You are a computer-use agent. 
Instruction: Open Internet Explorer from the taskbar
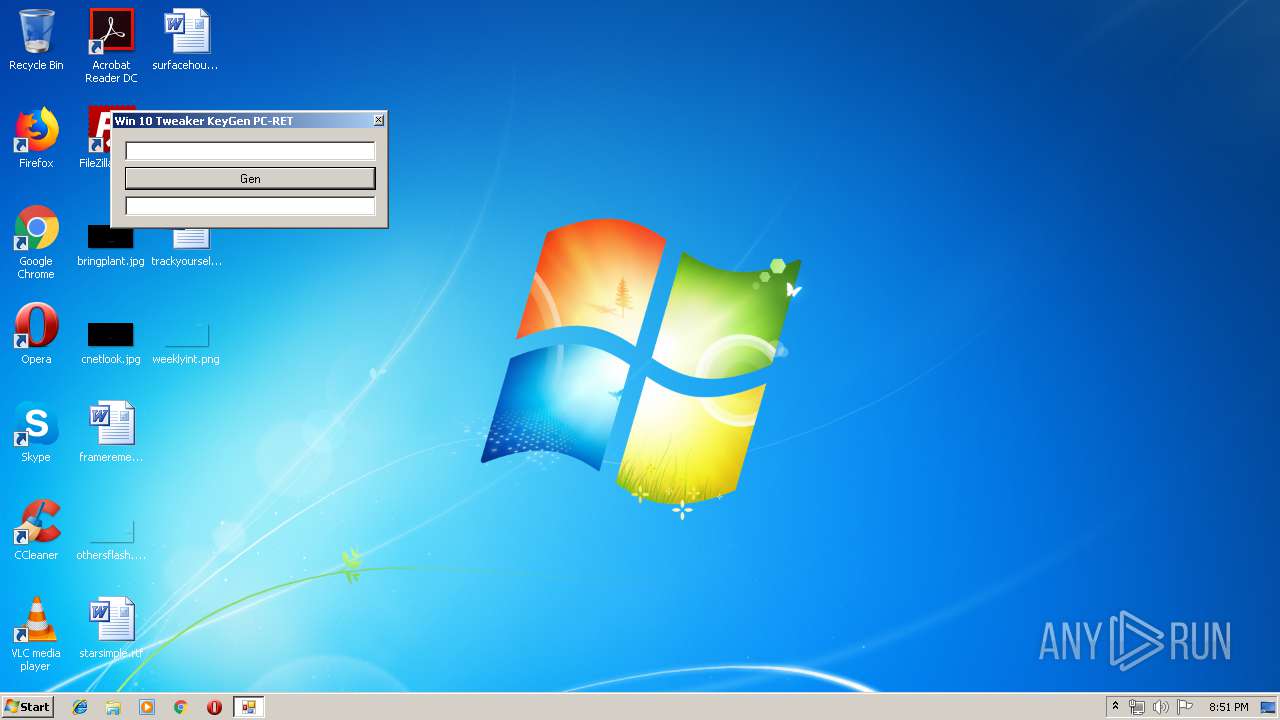pyautogui.click(x=80, y=707)
